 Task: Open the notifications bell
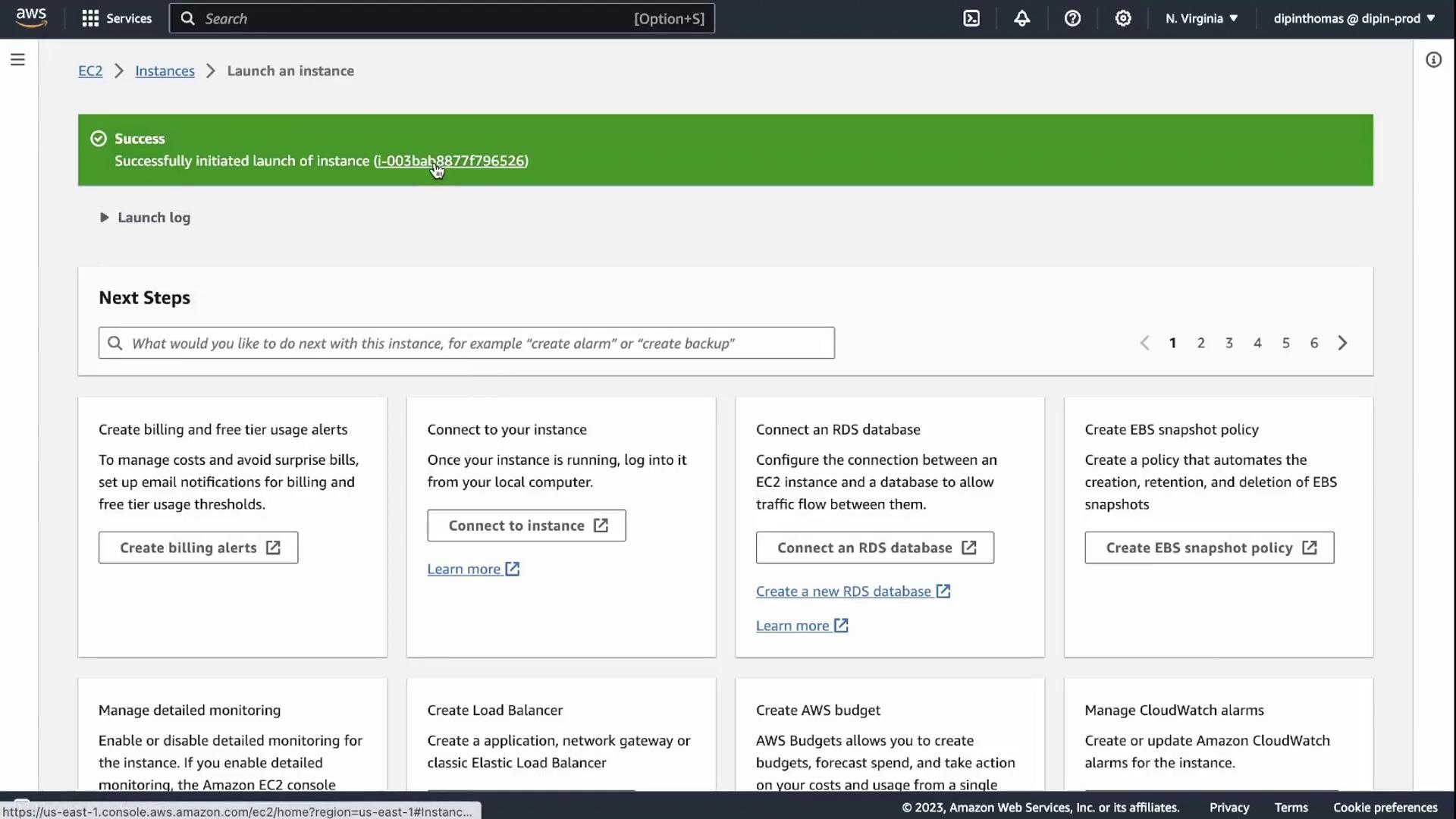(x=1021, y=18)
